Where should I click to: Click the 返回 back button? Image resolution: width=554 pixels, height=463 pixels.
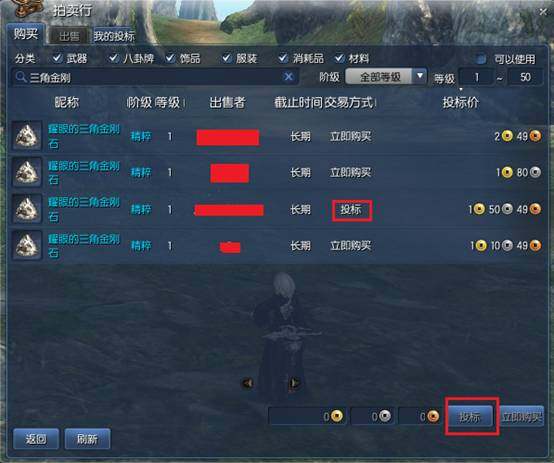[x=36, y=439]
